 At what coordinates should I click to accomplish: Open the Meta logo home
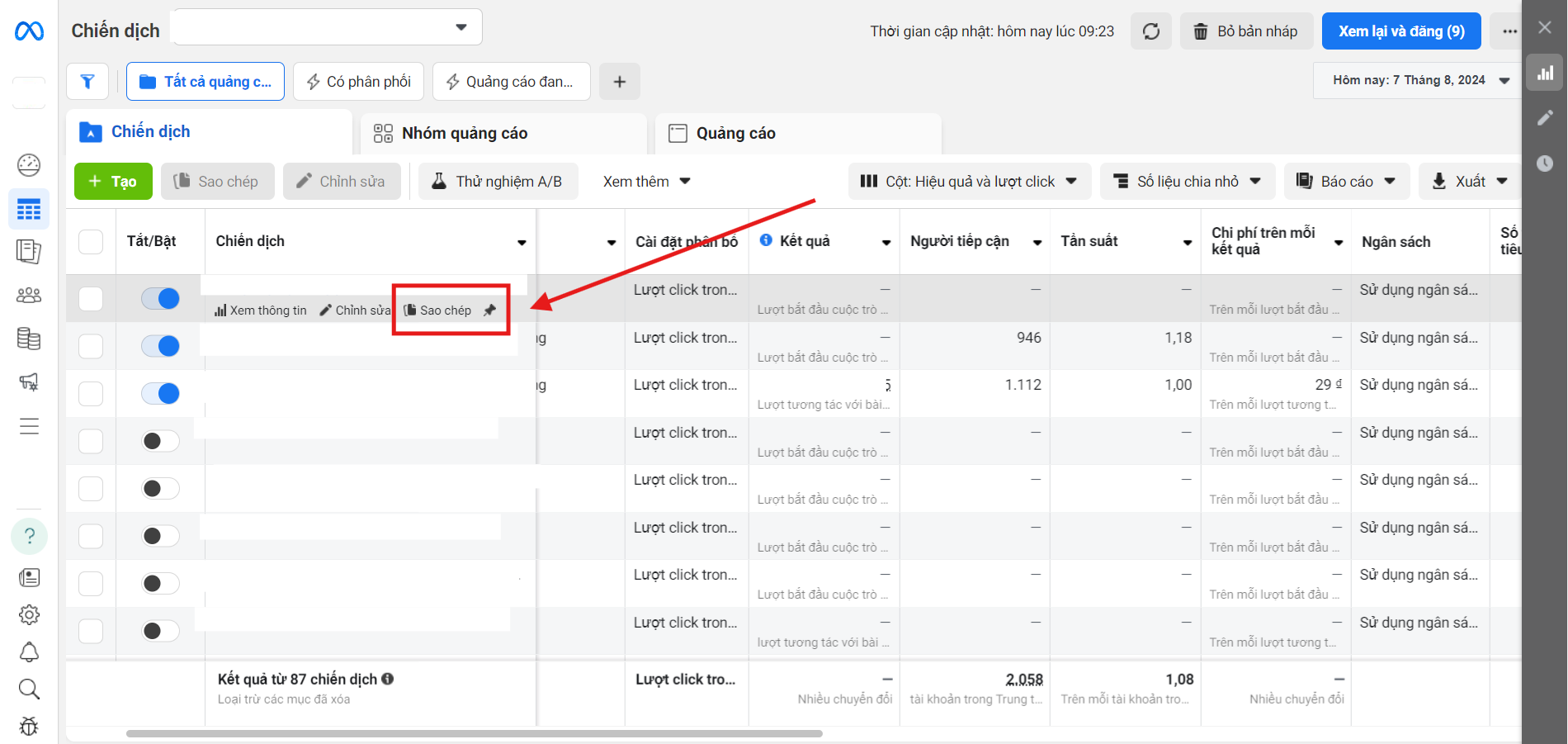click(29, 31)
